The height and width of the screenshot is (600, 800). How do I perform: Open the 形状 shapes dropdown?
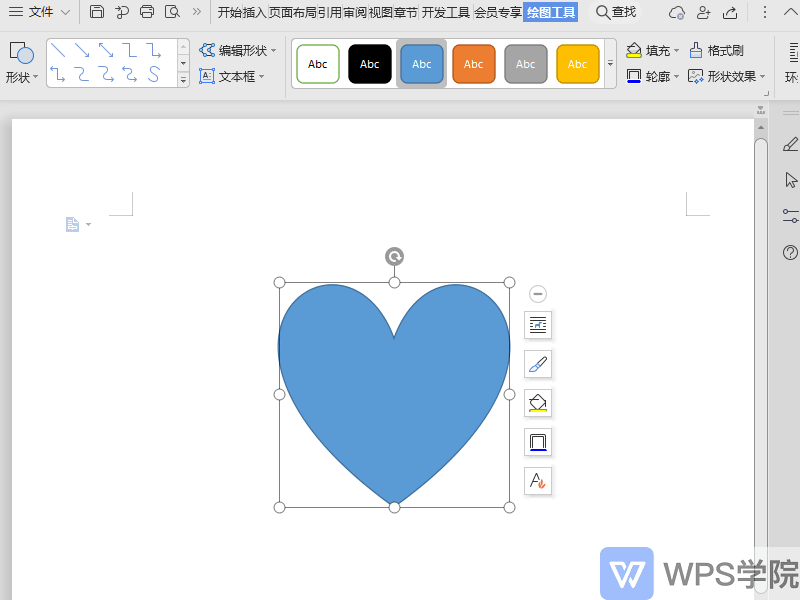(22, 63)
